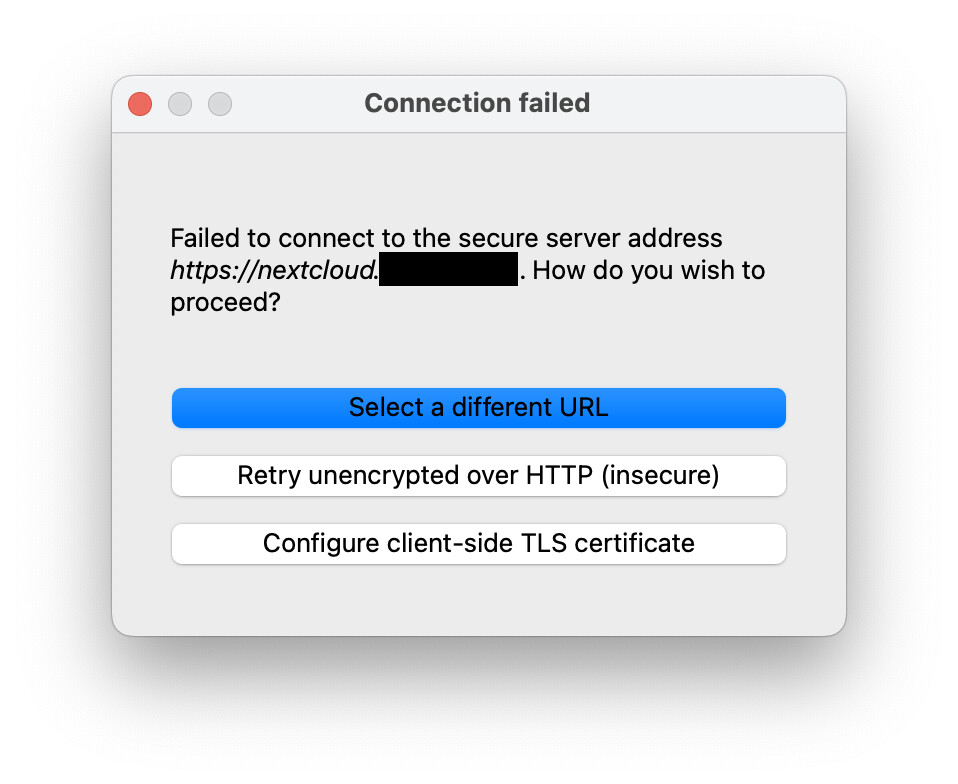The width and height of the screenshot is (958, 784).
Task: Click the Connection failed window title
Action: point(477,103)
